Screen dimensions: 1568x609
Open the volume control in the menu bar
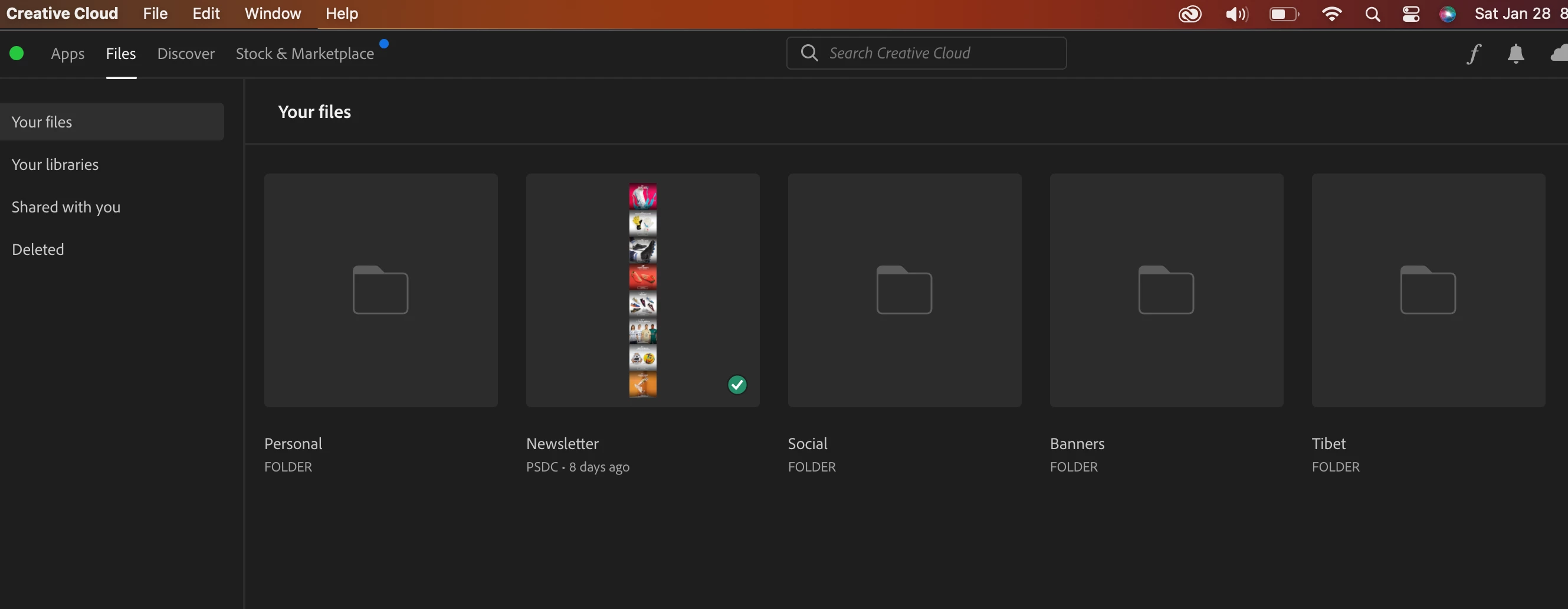point(1236,14)
